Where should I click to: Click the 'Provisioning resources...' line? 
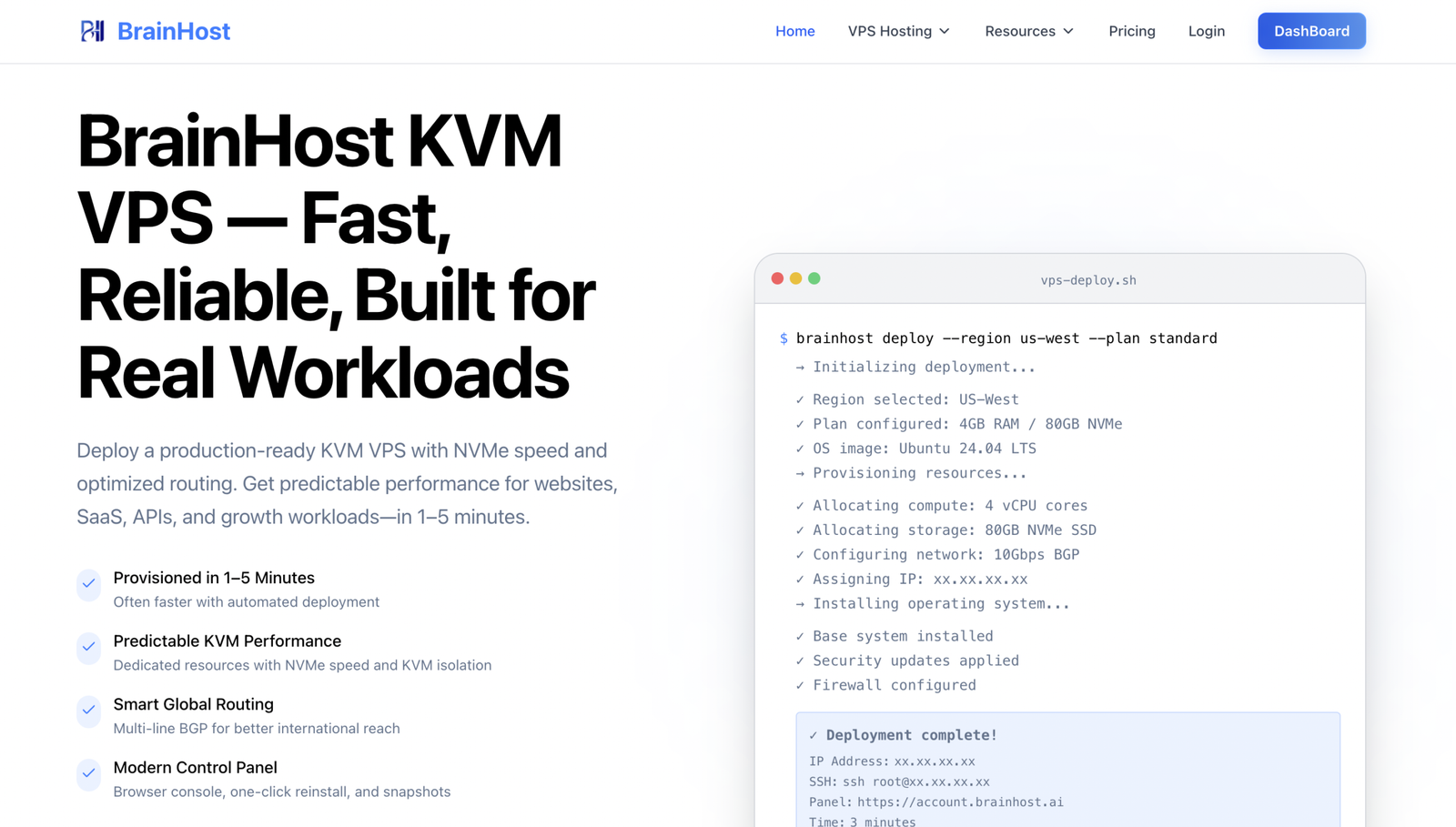tap(911, 473)
